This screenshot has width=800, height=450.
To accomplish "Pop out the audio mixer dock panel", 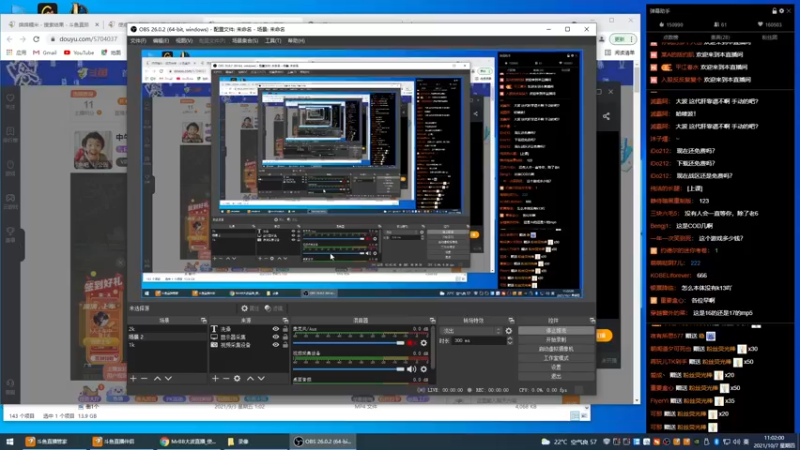I will click(x=433, y=320).
